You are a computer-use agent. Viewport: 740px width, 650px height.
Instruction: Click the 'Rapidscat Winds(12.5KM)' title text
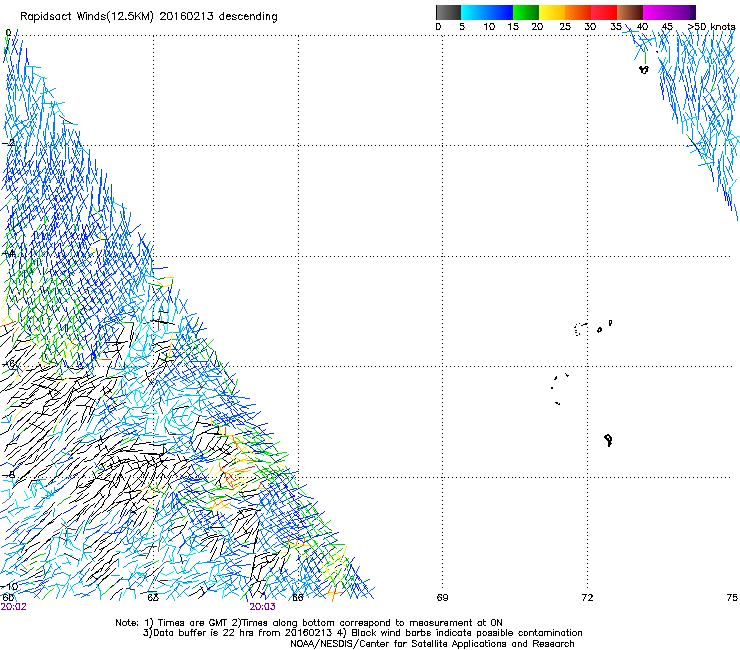tap(87, 17)
